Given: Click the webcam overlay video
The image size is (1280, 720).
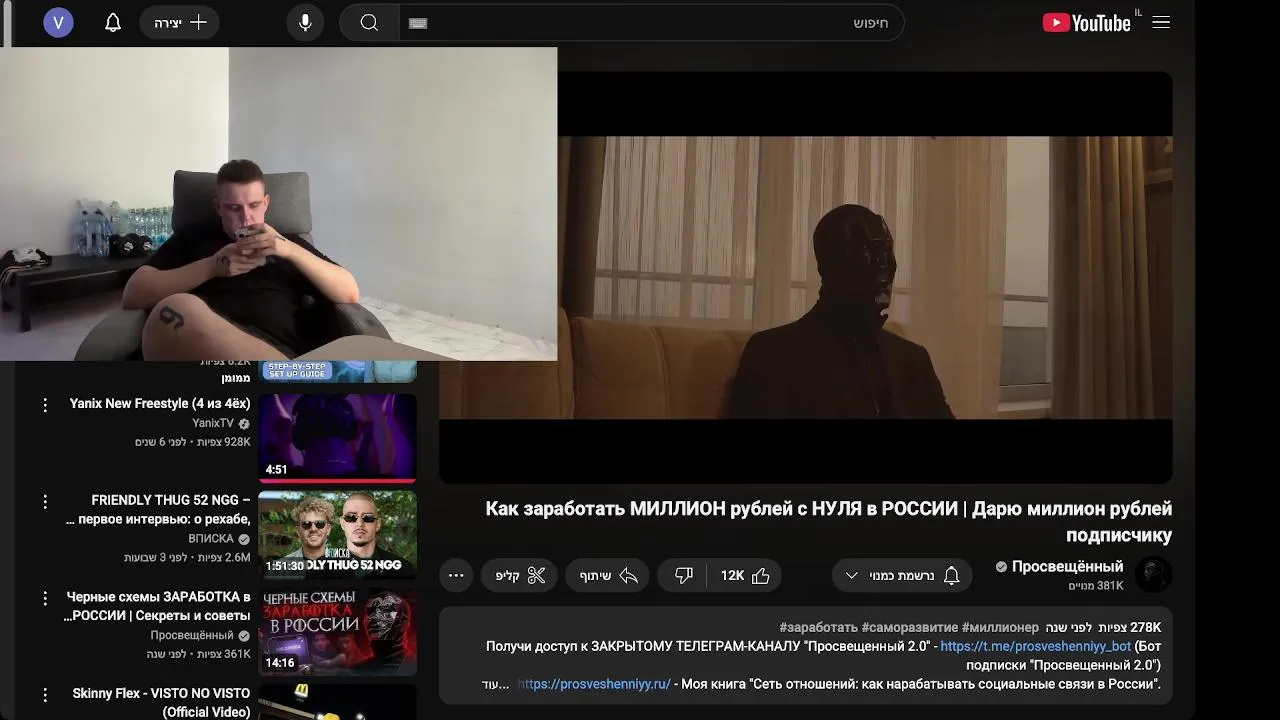Looking at the screenshot, I should 278,203.
